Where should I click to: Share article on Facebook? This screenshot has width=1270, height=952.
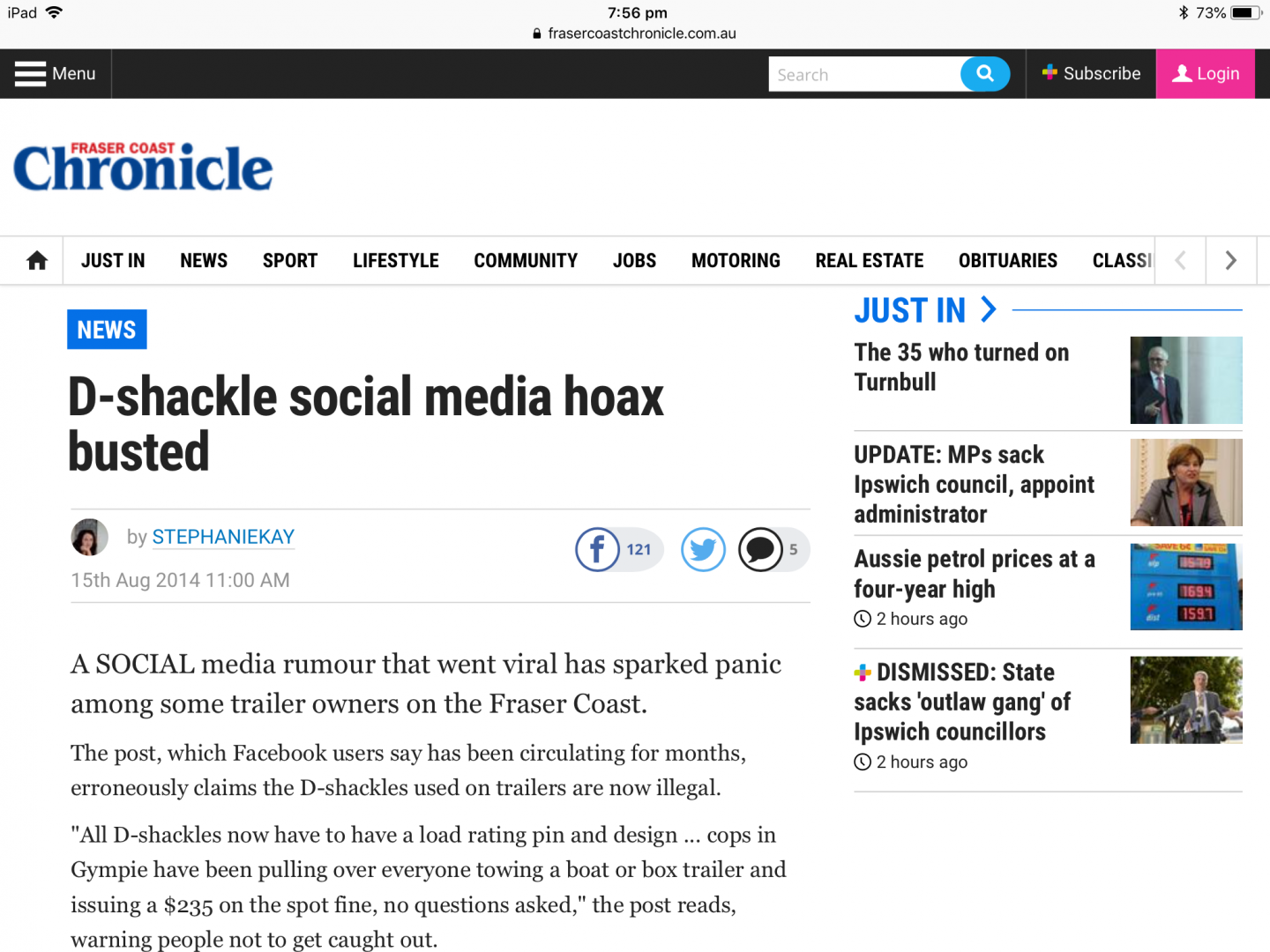pos(598,550)
